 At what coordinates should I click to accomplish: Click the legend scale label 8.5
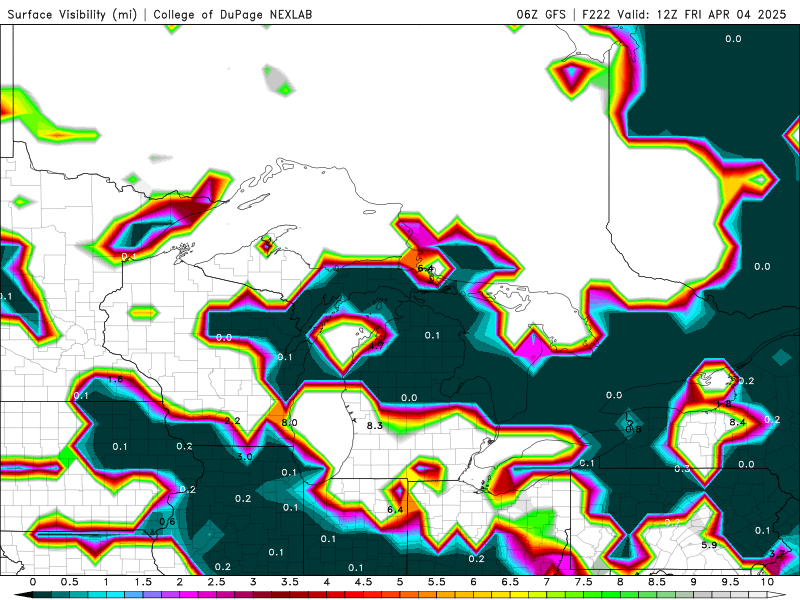coord(657,582)
